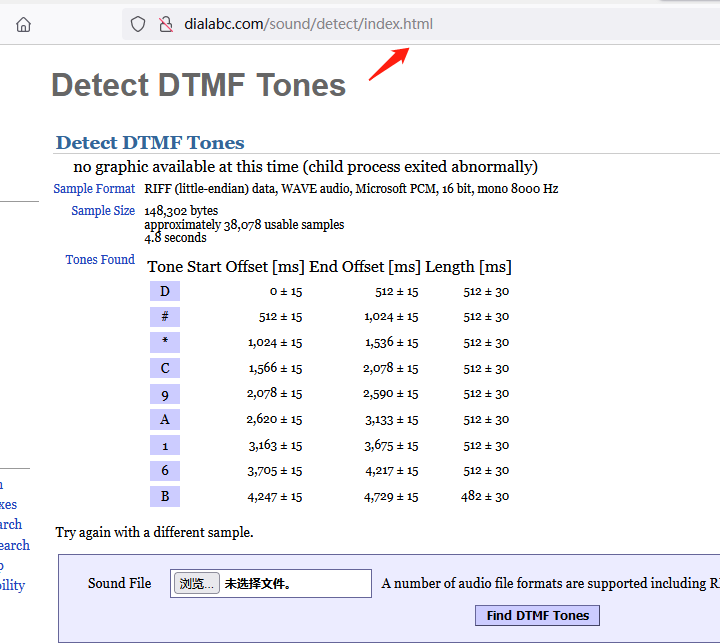Click the start offset 1,566 ± 15 cell
The width and height of the screenshot is (720, 644).
276,368
